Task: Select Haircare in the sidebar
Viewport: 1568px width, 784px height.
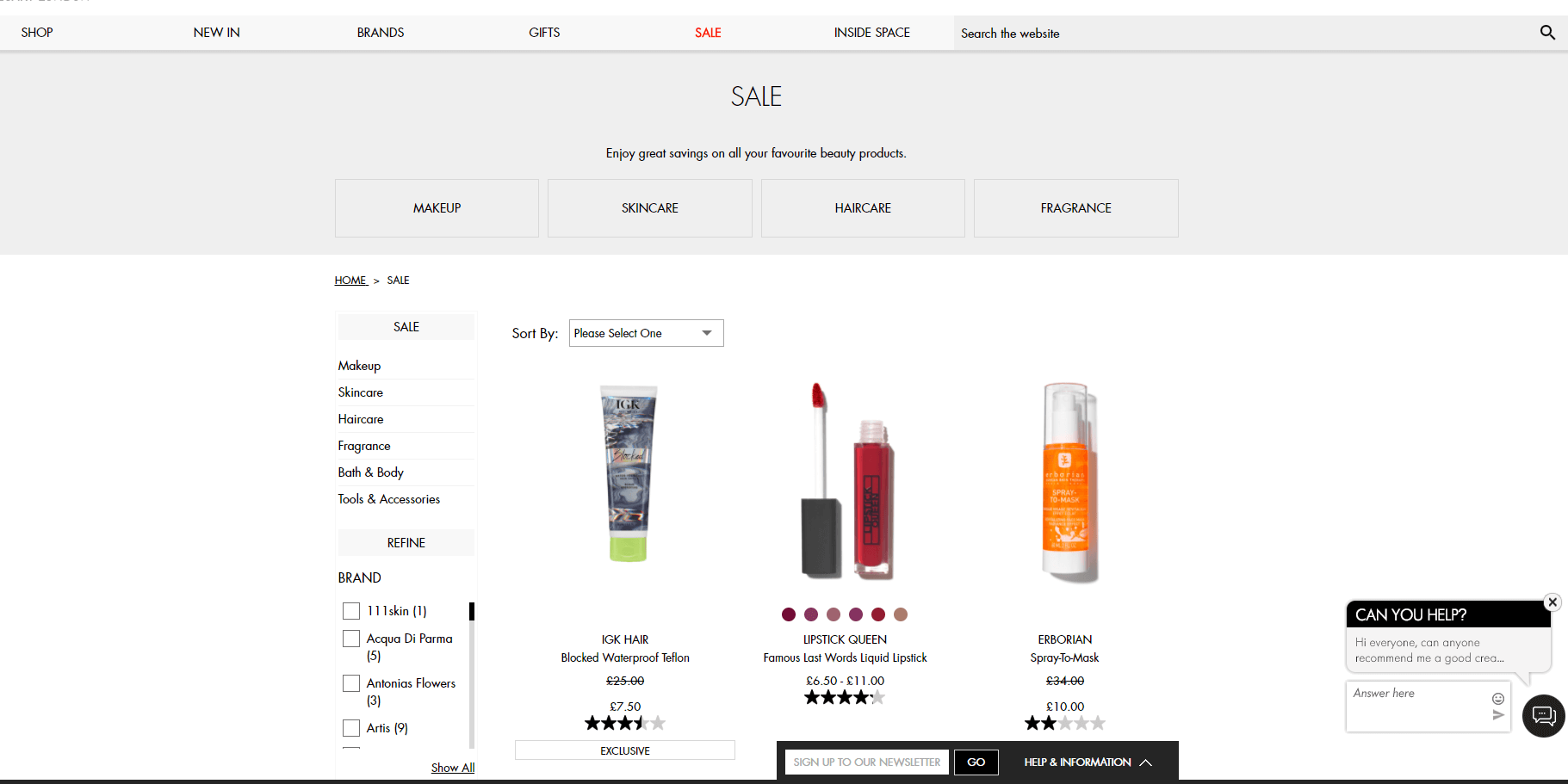Action: pos(361,419)
